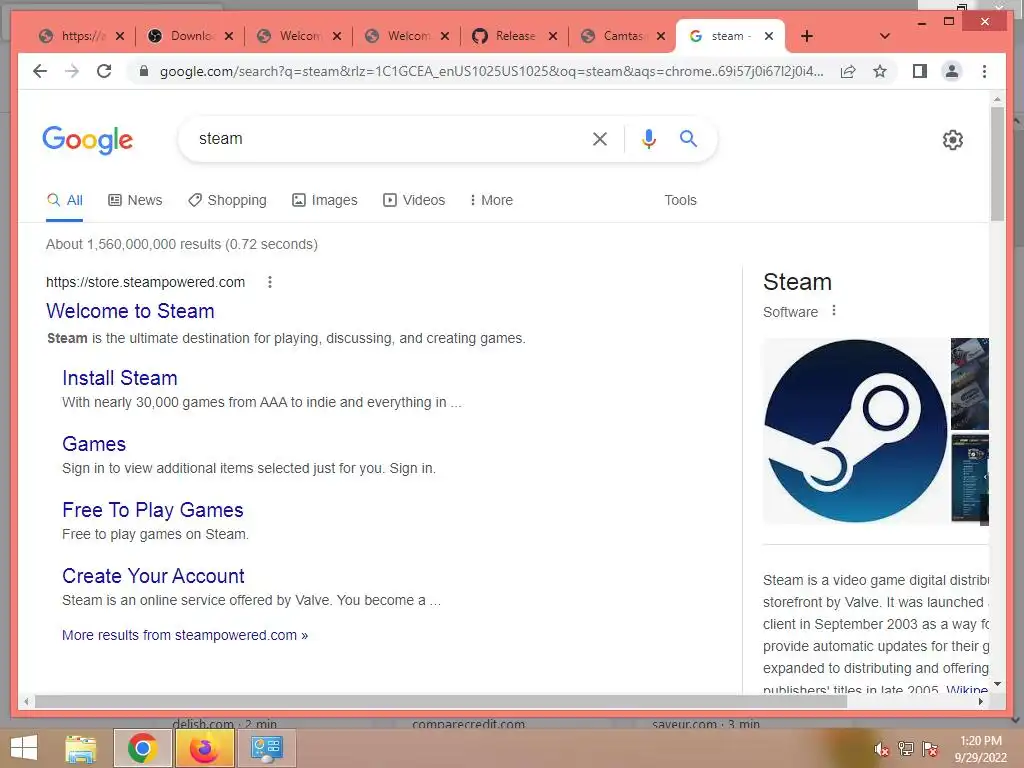
Task: Open File Explorer from the taskbar
Action: pyautogui.click(x=81, y=748)
